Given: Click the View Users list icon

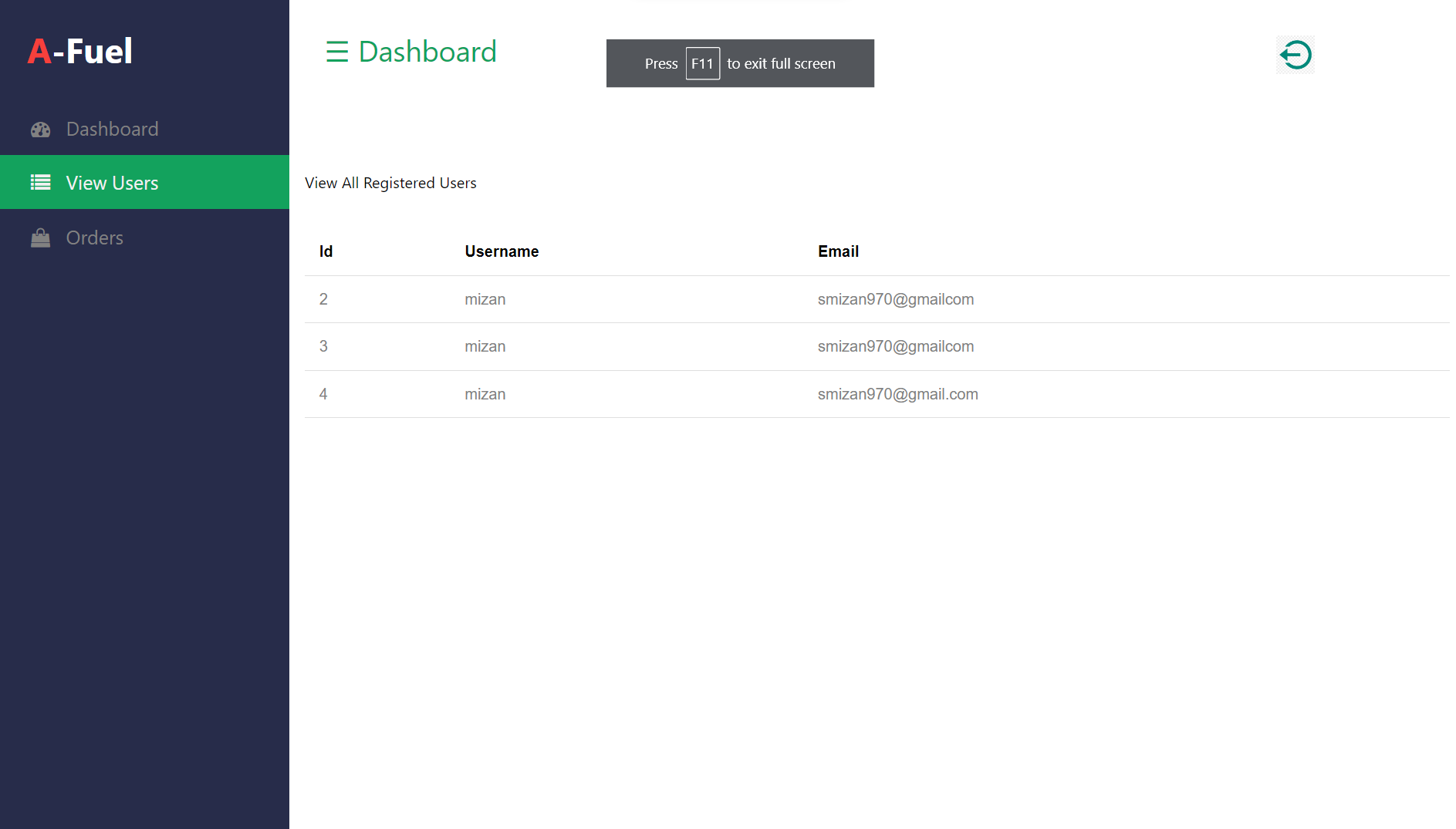Looking at the screenshot, I should (x=40, y=183).
